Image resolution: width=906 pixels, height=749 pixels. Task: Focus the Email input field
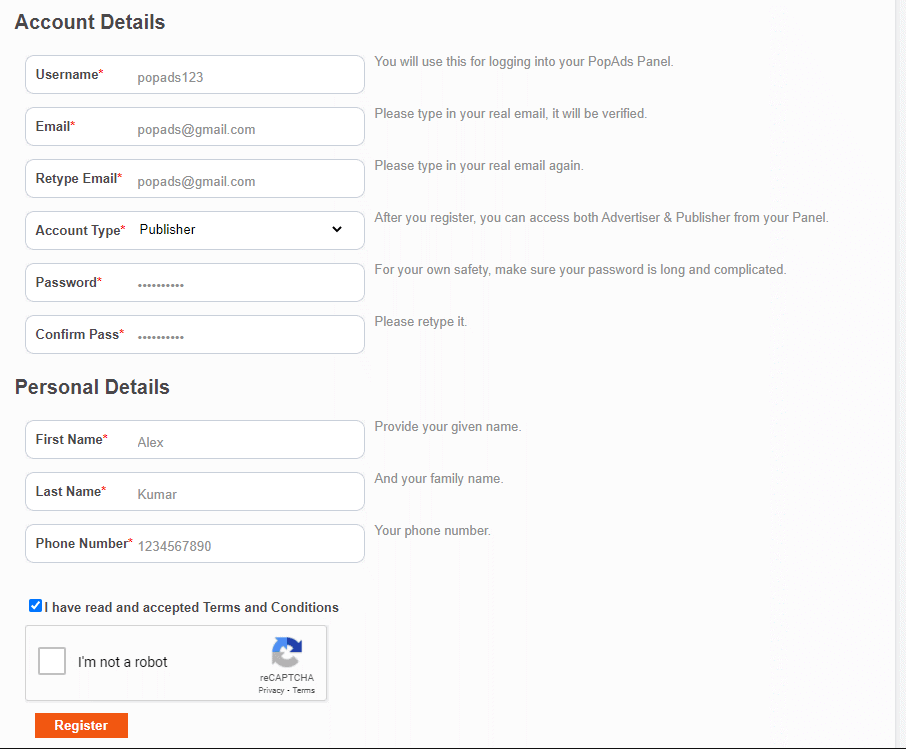point(195,127)
